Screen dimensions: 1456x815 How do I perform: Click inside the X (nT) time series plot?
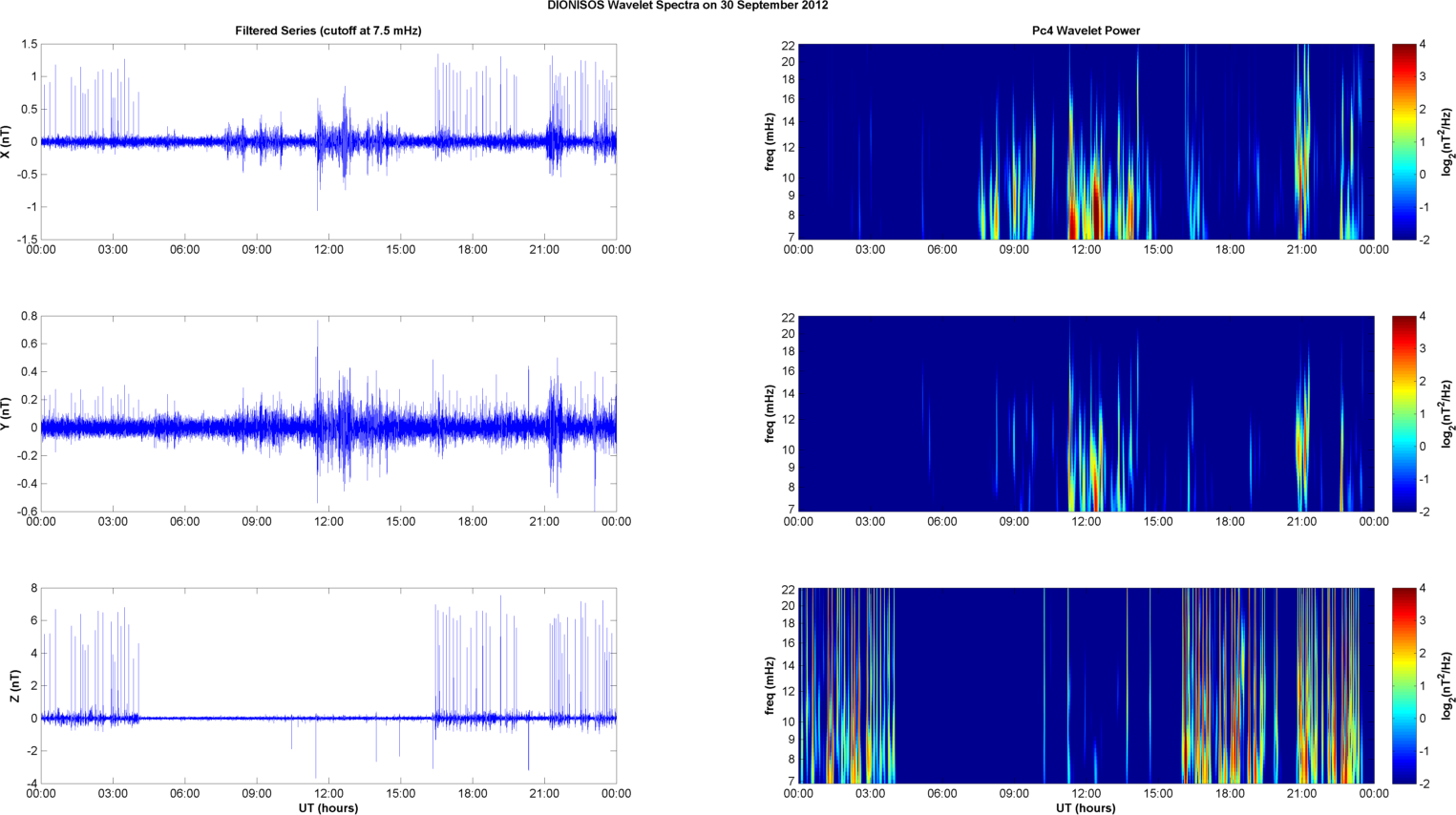[327, 141]
